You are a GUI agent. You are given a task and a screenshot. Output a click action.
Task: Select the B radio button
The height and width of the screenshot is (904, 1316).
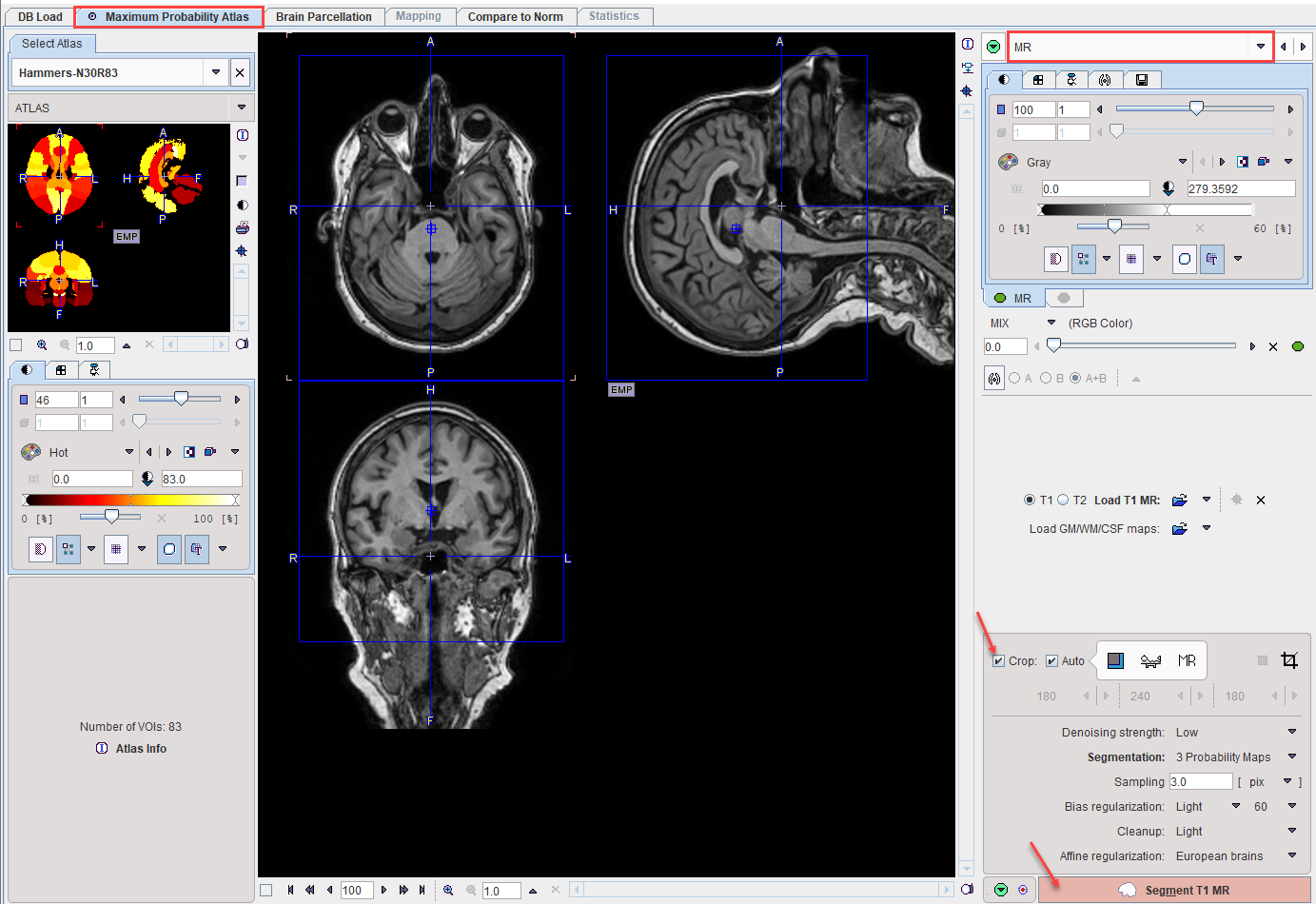pyautogui.click(x=1046, y=378)
